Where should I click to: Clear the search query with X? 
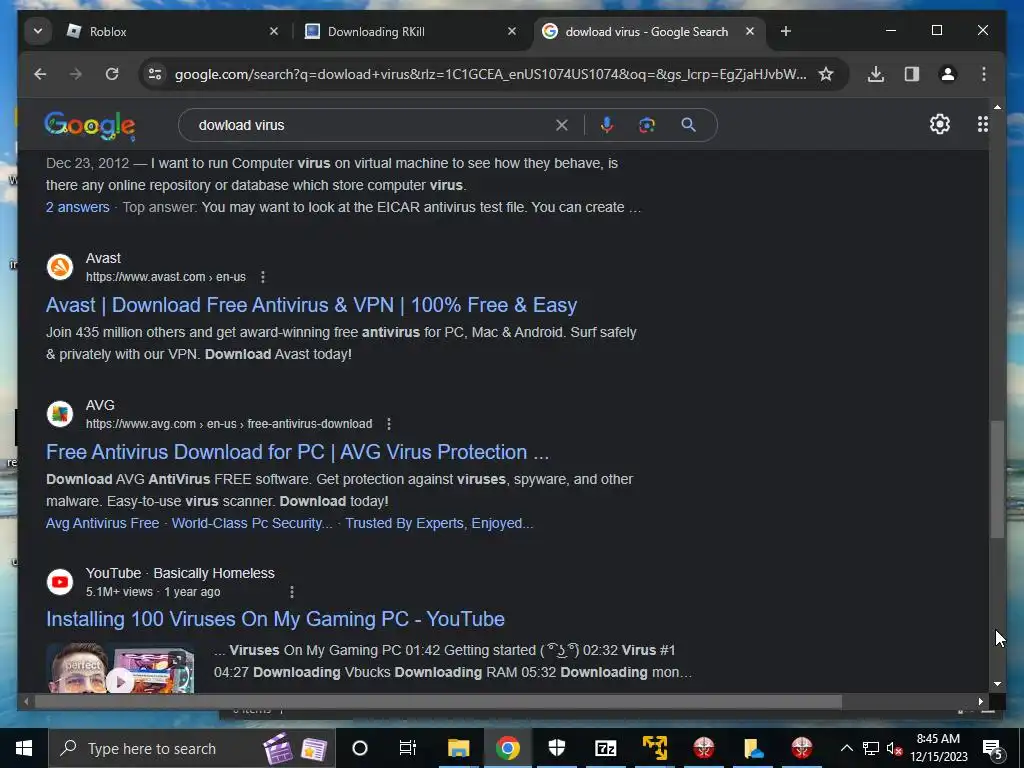coord(562,125)
